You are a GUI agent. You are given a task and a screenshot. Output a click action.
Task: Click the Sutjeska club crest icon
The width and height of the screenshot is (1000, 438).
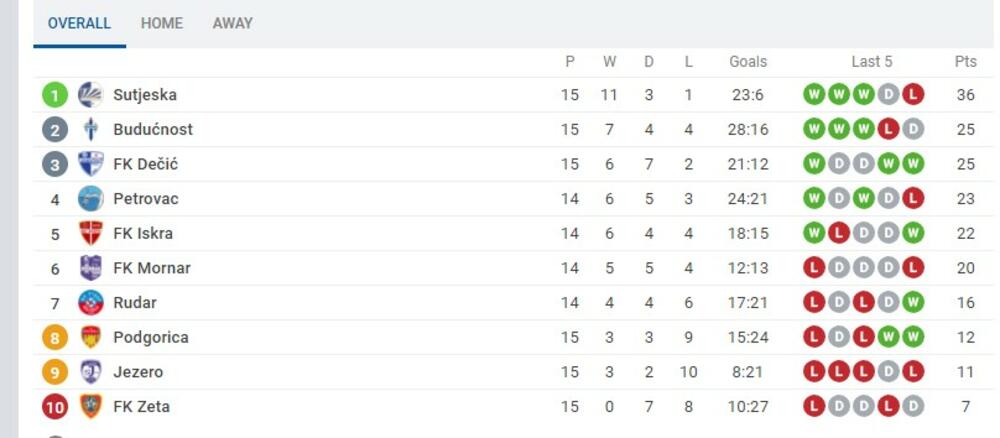point(90,95)
